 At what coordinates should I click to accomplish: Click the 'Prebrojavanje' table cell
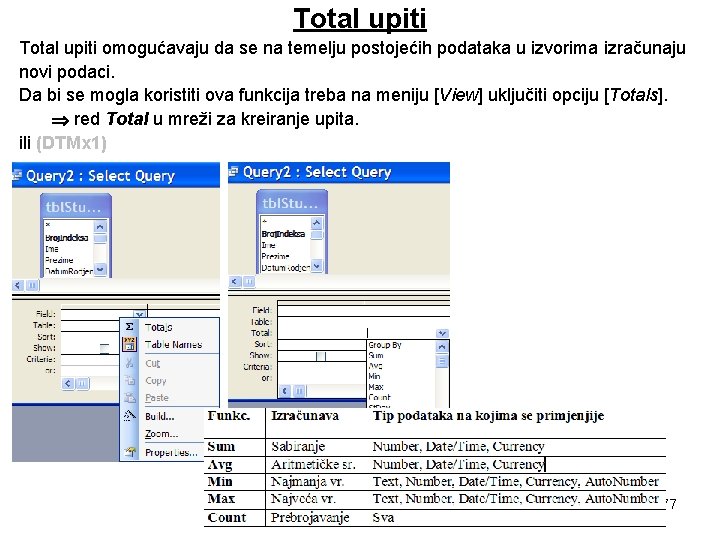310,518
